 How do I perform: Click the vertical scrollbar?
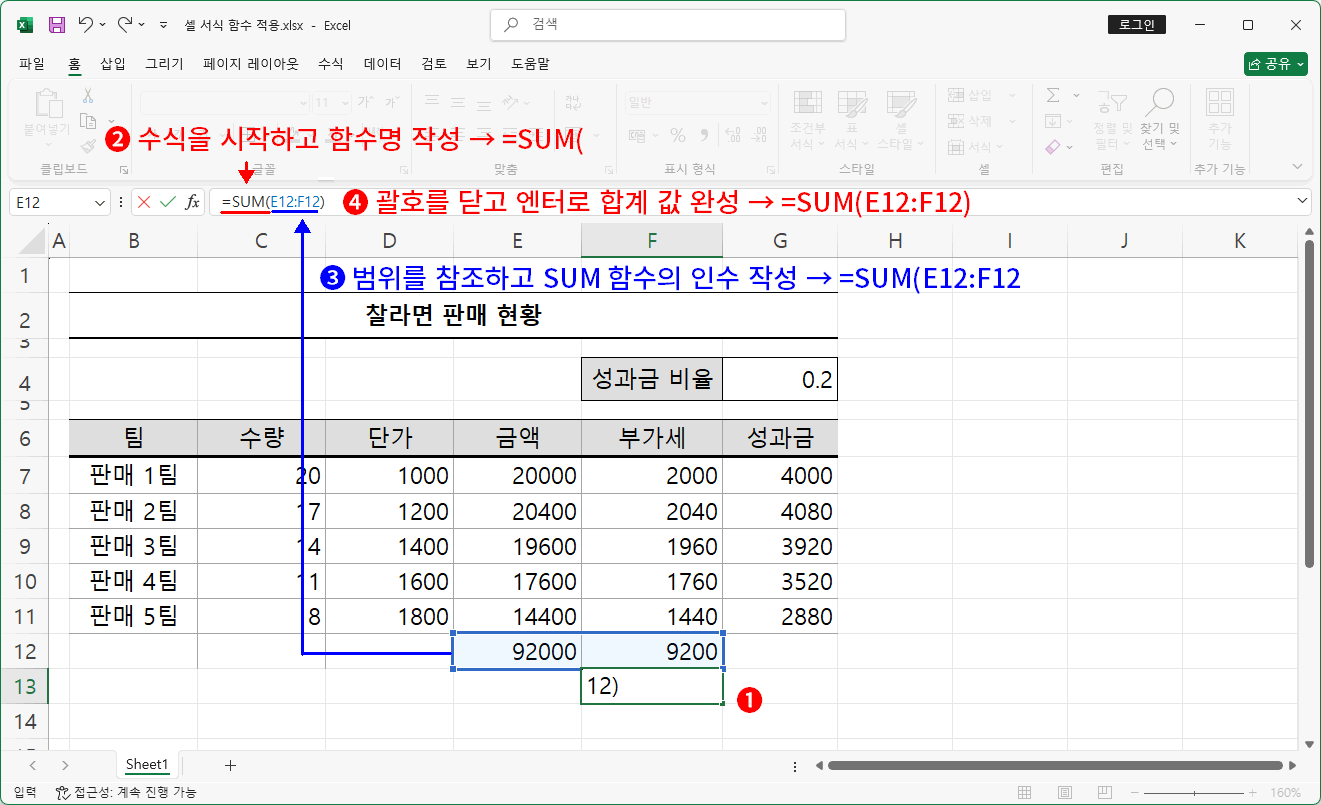(1311, 404)
